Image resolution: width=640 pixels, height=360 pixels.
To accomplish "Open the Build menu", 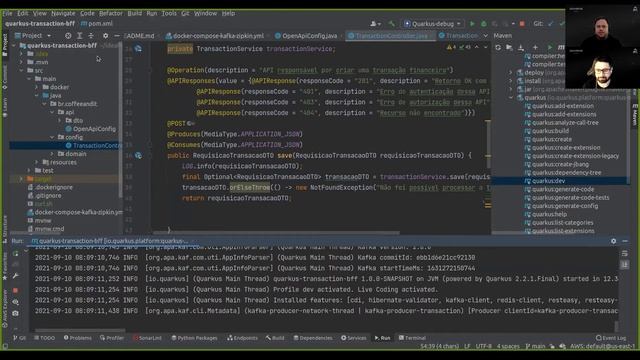I will (x=135, y=13).
